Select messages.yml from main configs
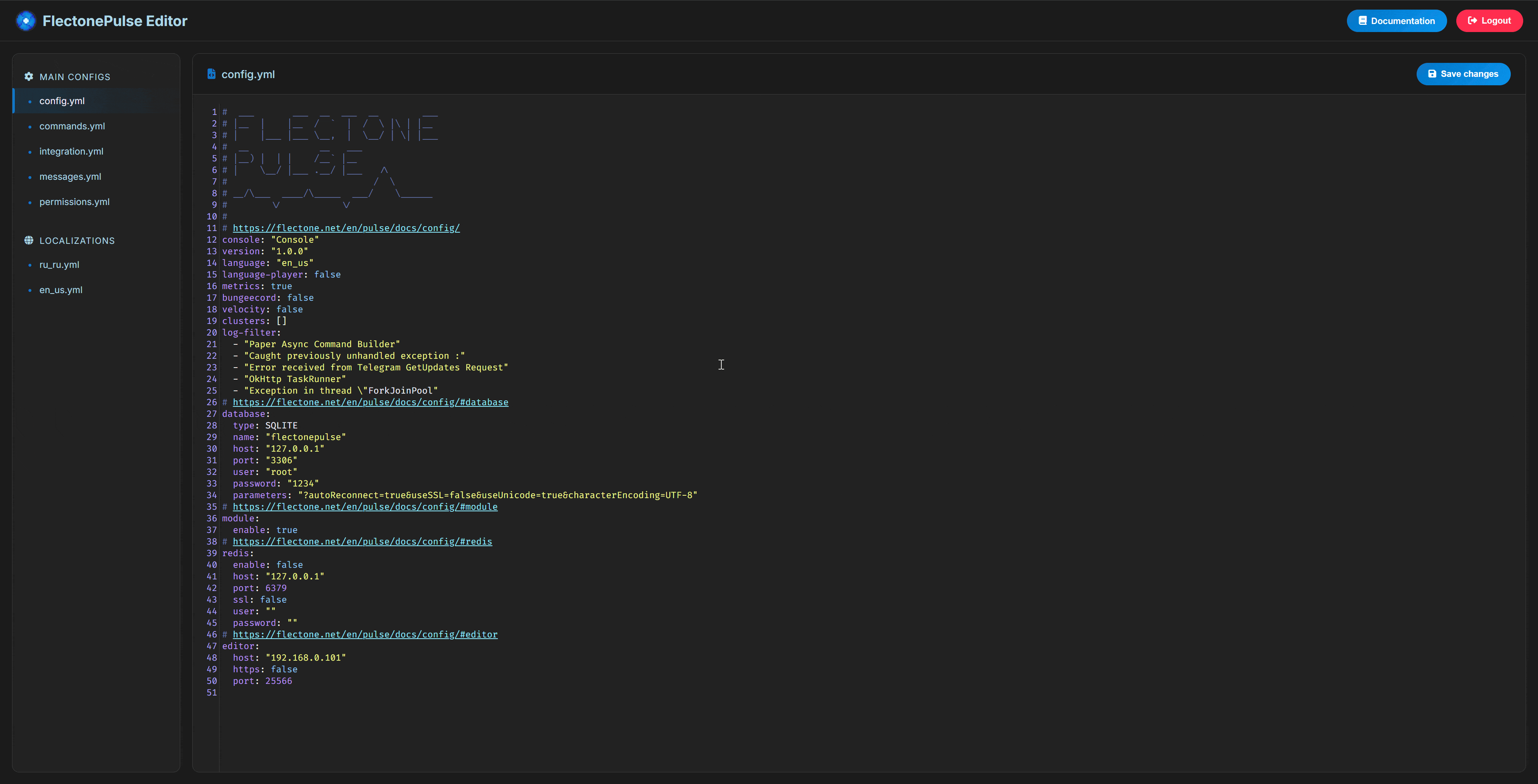This screenshot has width=1538, height=784. coord(70,177)
